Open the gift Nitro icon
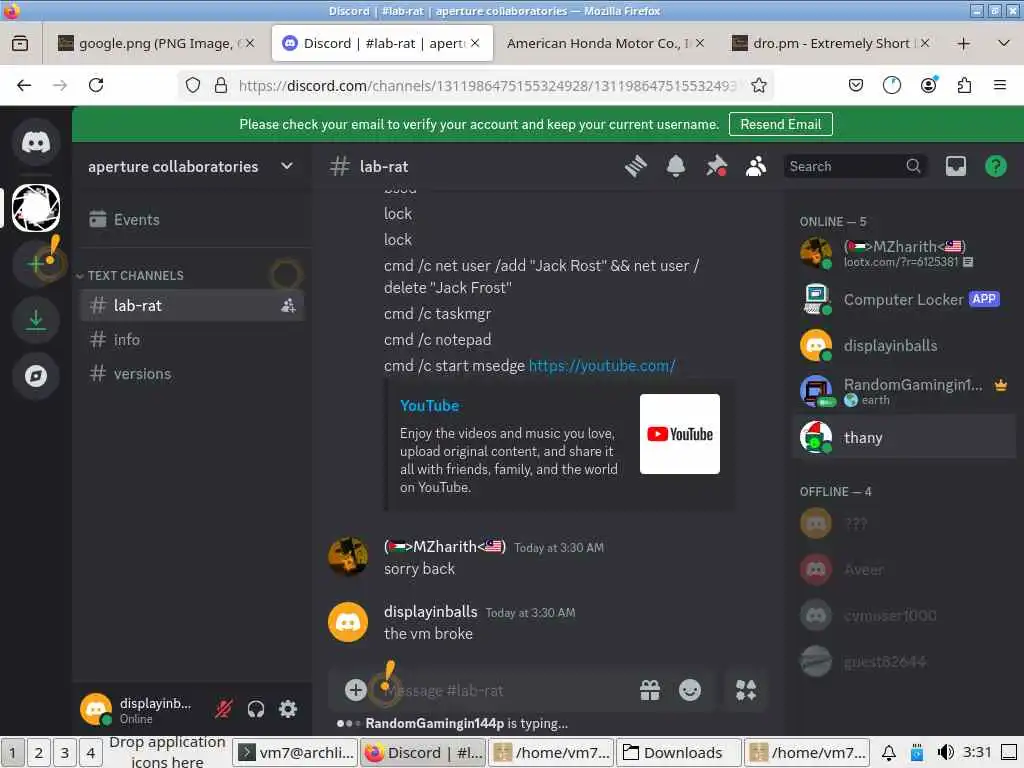Viewport: 1024px width, 768px height. point(650,690)
